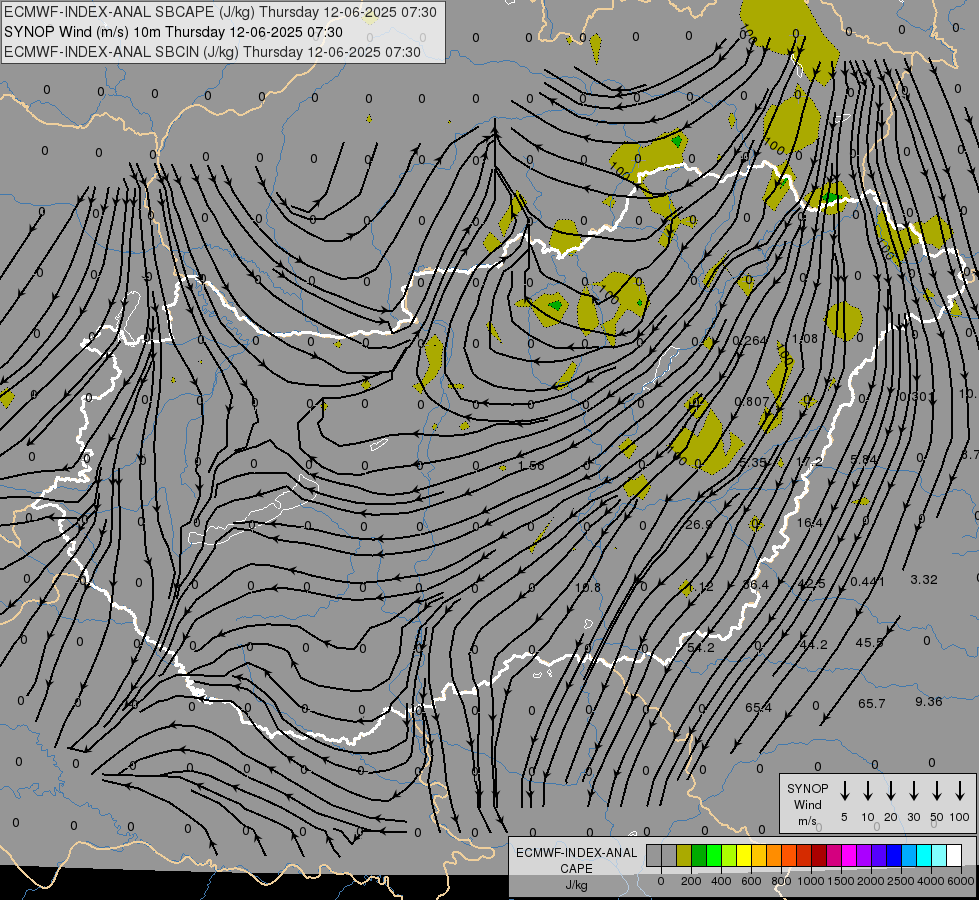The image size is (979, 900).
Task: Click the 2500 tick label on CAPE legend
Action: coord(900,881)
